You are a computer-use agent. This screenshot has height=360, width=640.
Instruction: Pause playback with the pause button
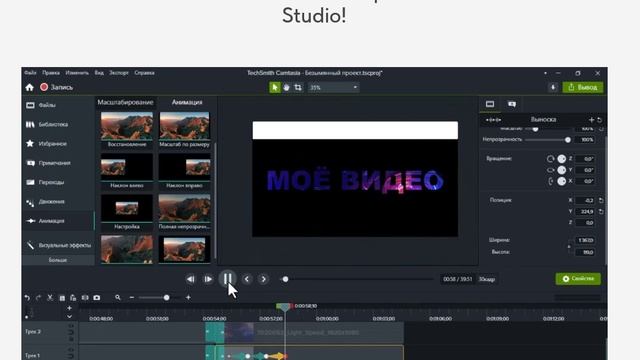point(227,279)
